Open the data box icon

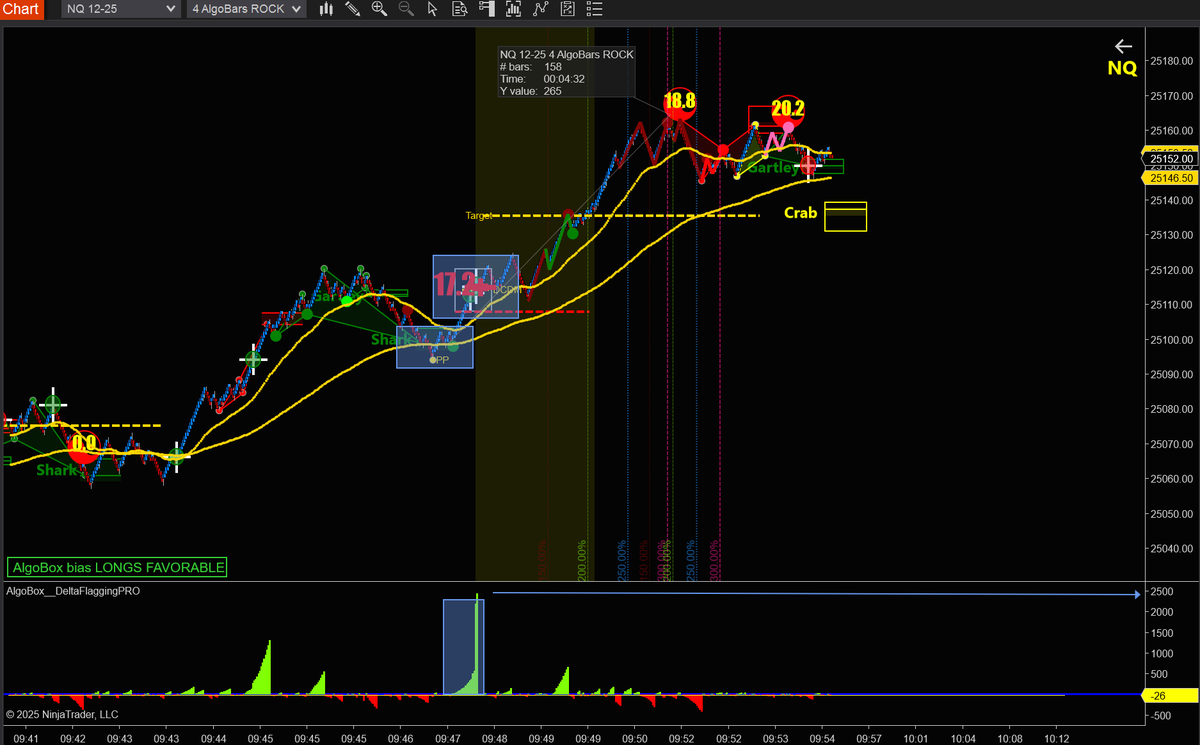point(459,10)
